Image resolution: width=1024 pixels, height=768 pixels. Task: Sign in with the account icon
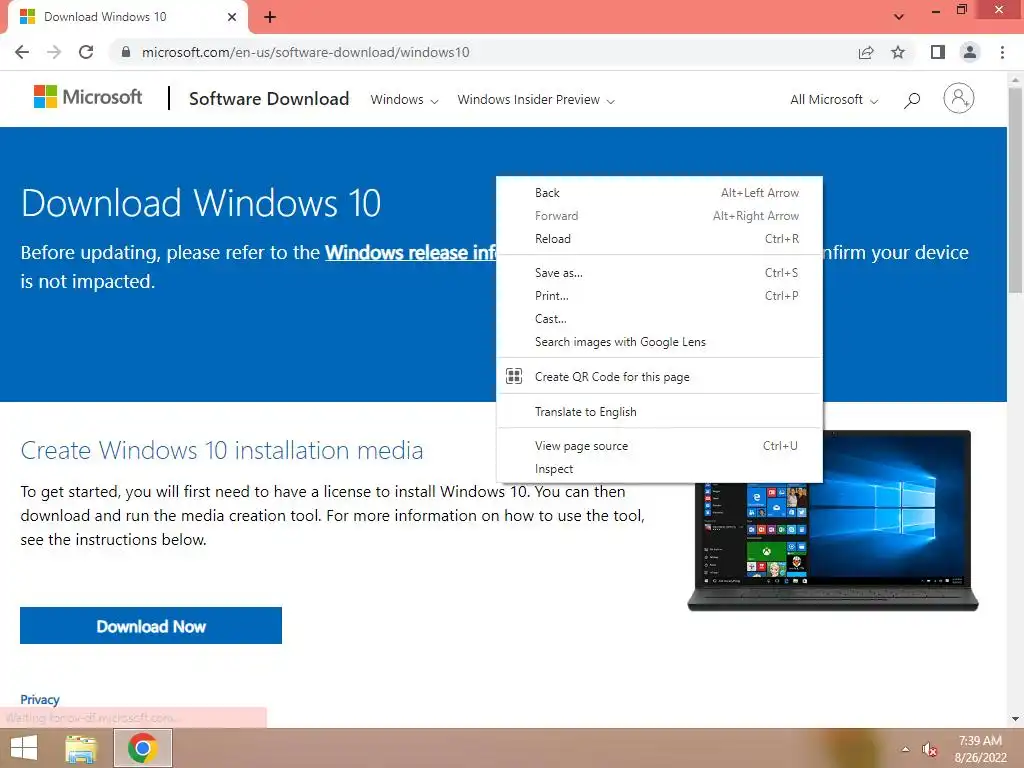pyautogui.click(x=959, y=99)
